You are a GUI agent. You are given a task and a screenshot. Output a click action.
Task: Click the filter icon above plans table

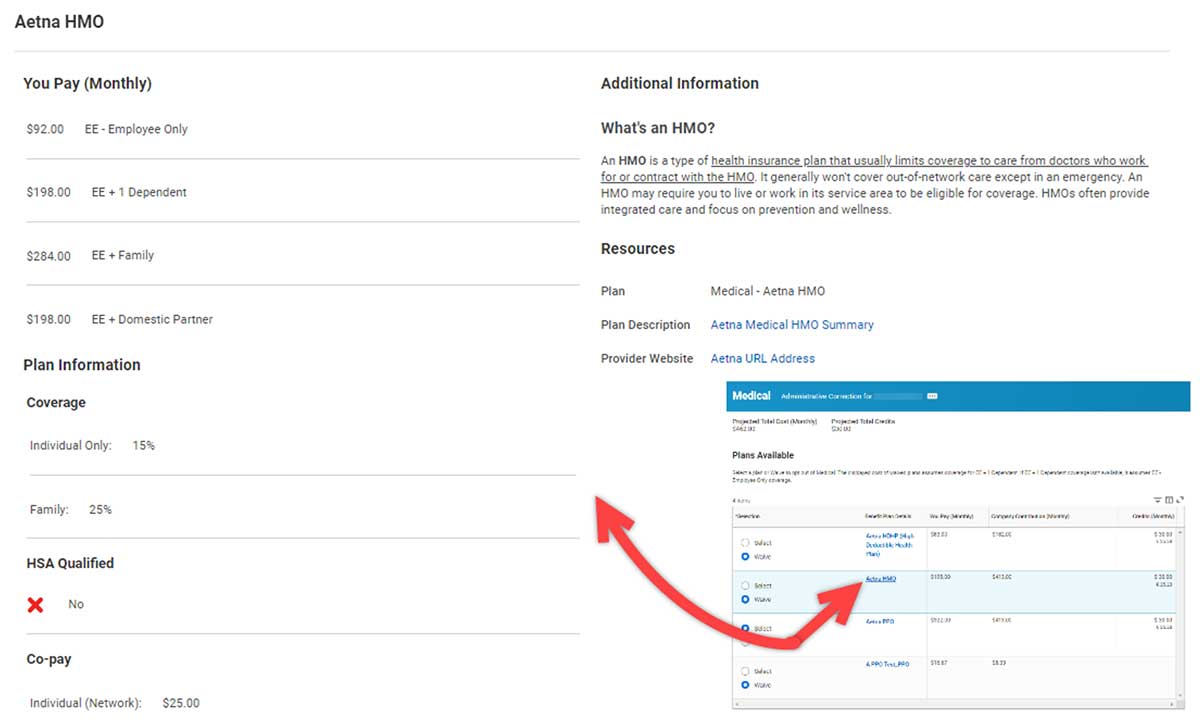(1158, 499)
